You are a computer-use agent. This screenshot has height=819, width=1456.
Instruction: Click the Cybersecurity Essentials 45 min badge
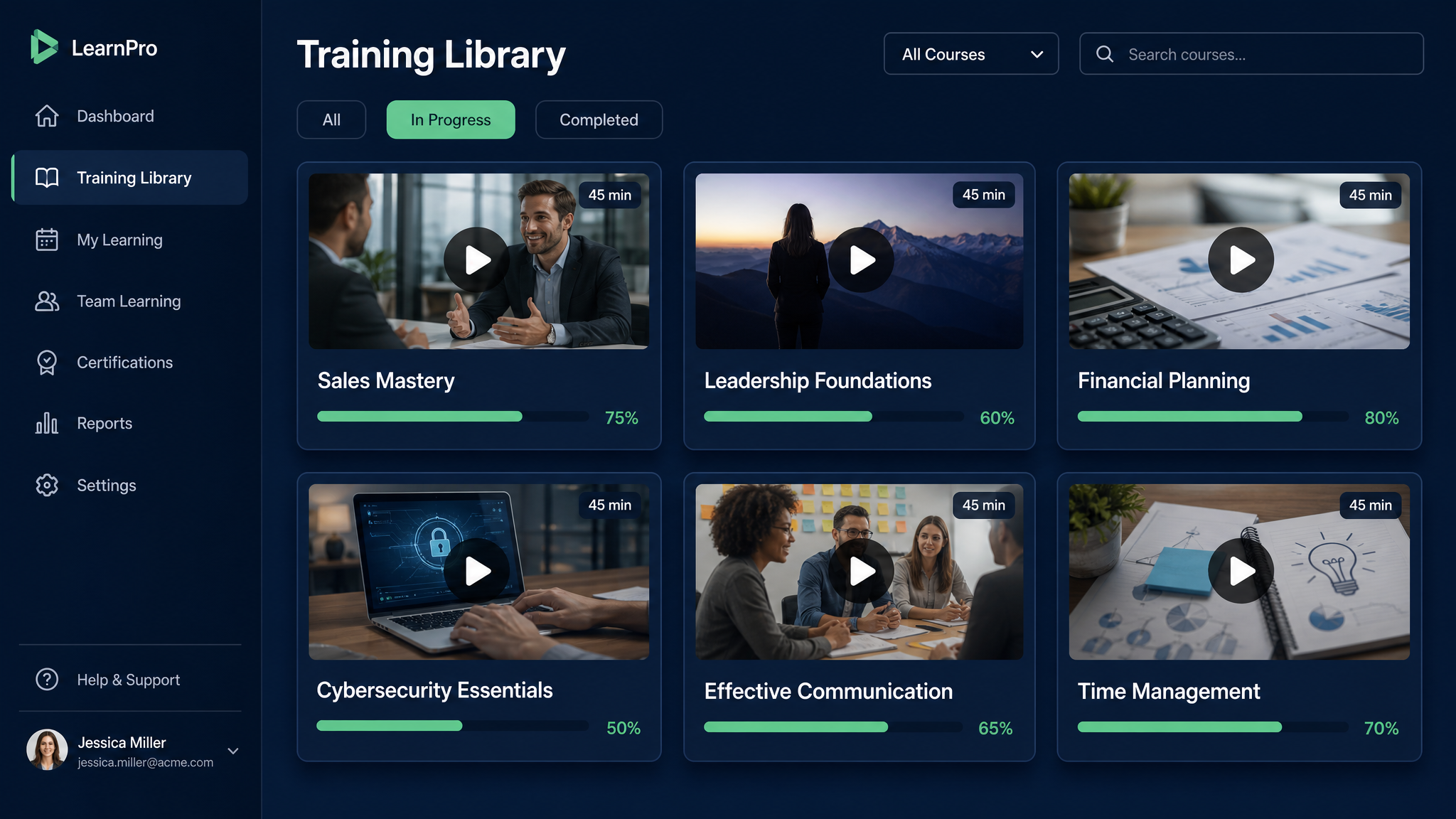click(610, 505)
